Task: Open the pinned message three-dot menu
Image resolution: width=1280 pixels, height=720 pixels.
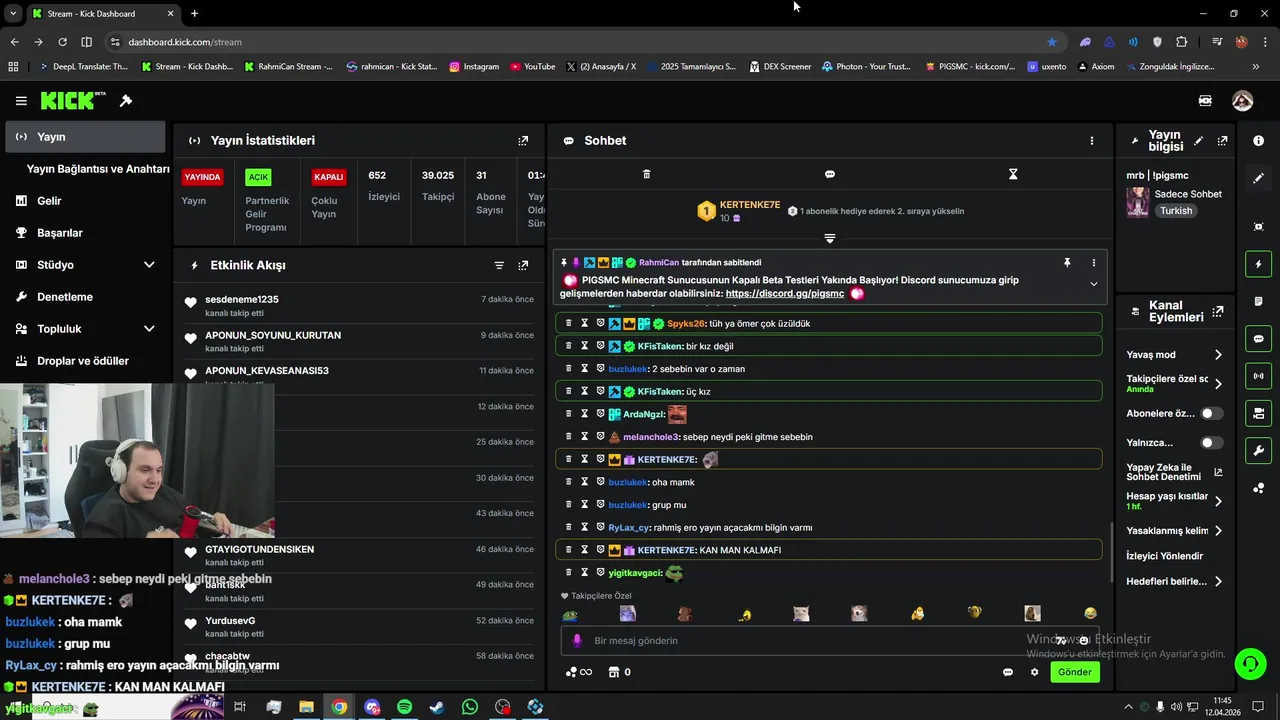Action: coord(1093,263)
